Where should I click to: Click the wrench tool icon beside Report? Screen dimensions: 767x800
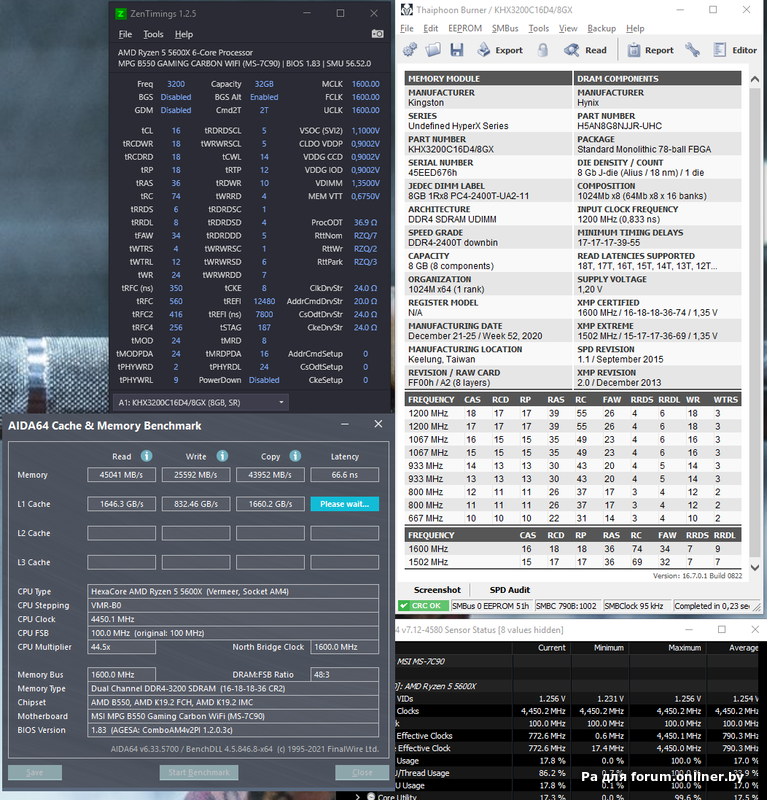pos(692,49)
